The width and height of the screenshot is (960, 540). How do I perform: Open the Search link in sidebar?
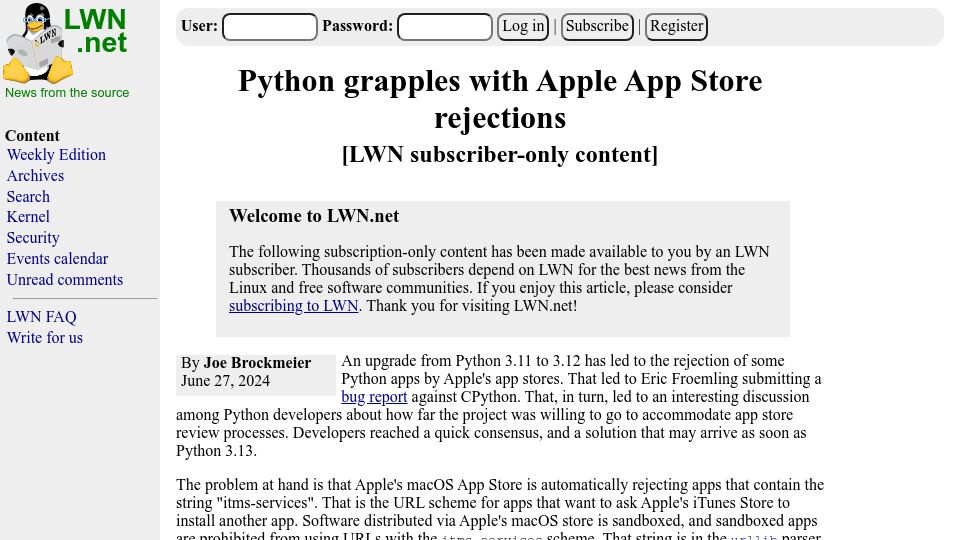(x=28, y=197)
